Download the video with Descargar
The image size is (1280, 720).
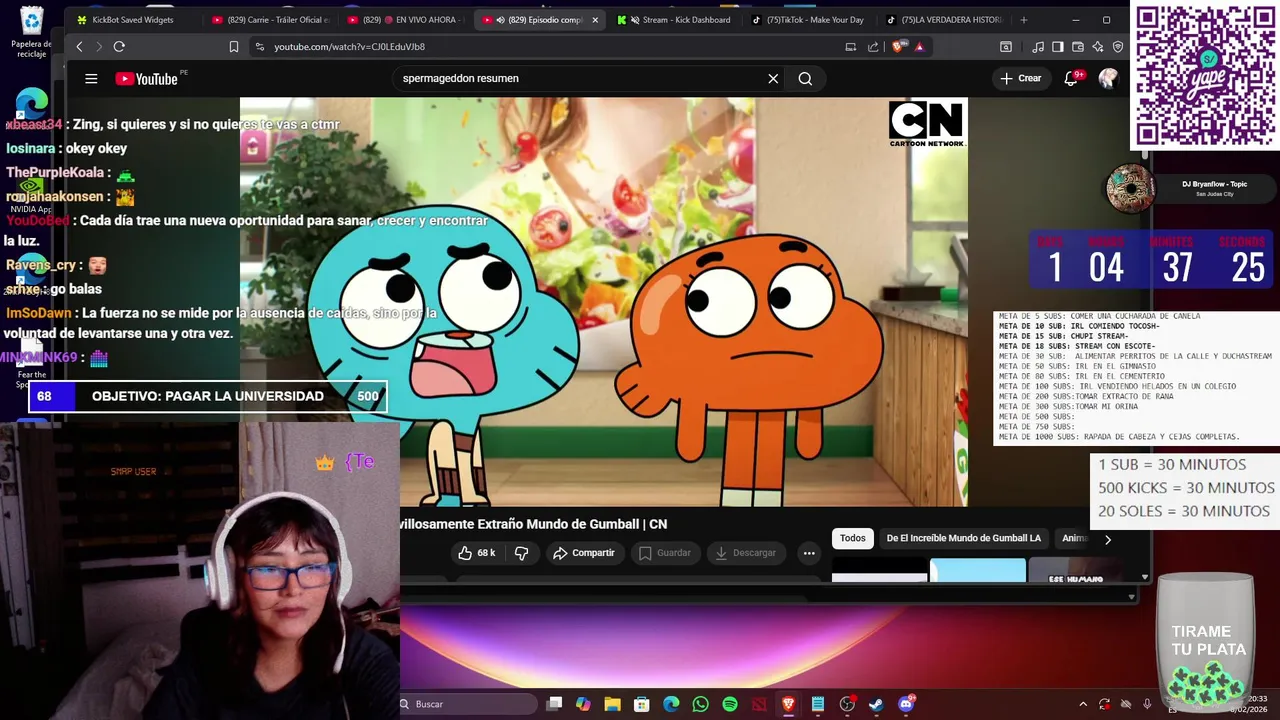click(x=745, y=553)
